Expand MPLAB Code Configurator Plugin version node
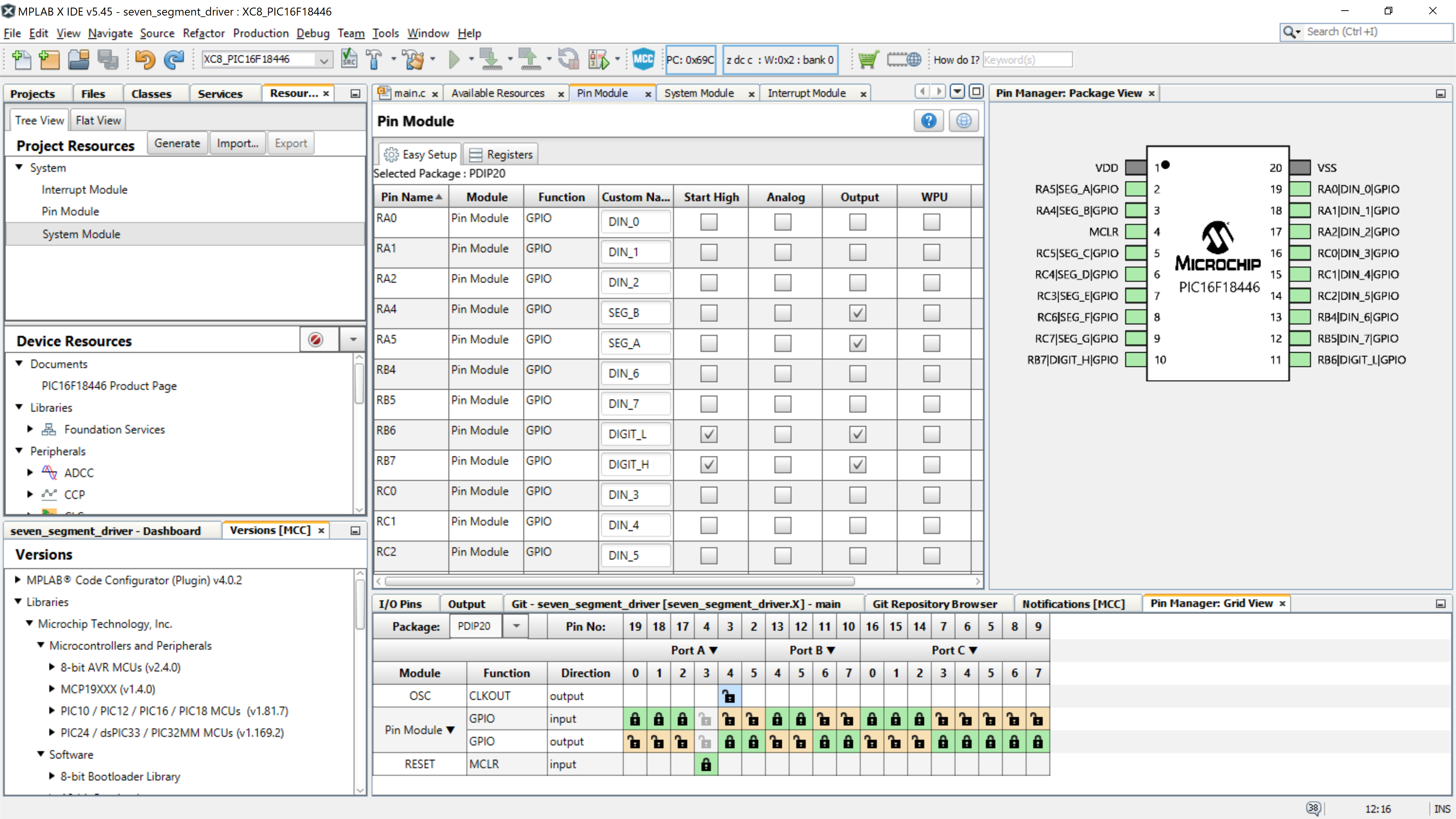 pyautogui.click(x=17, y=580)
